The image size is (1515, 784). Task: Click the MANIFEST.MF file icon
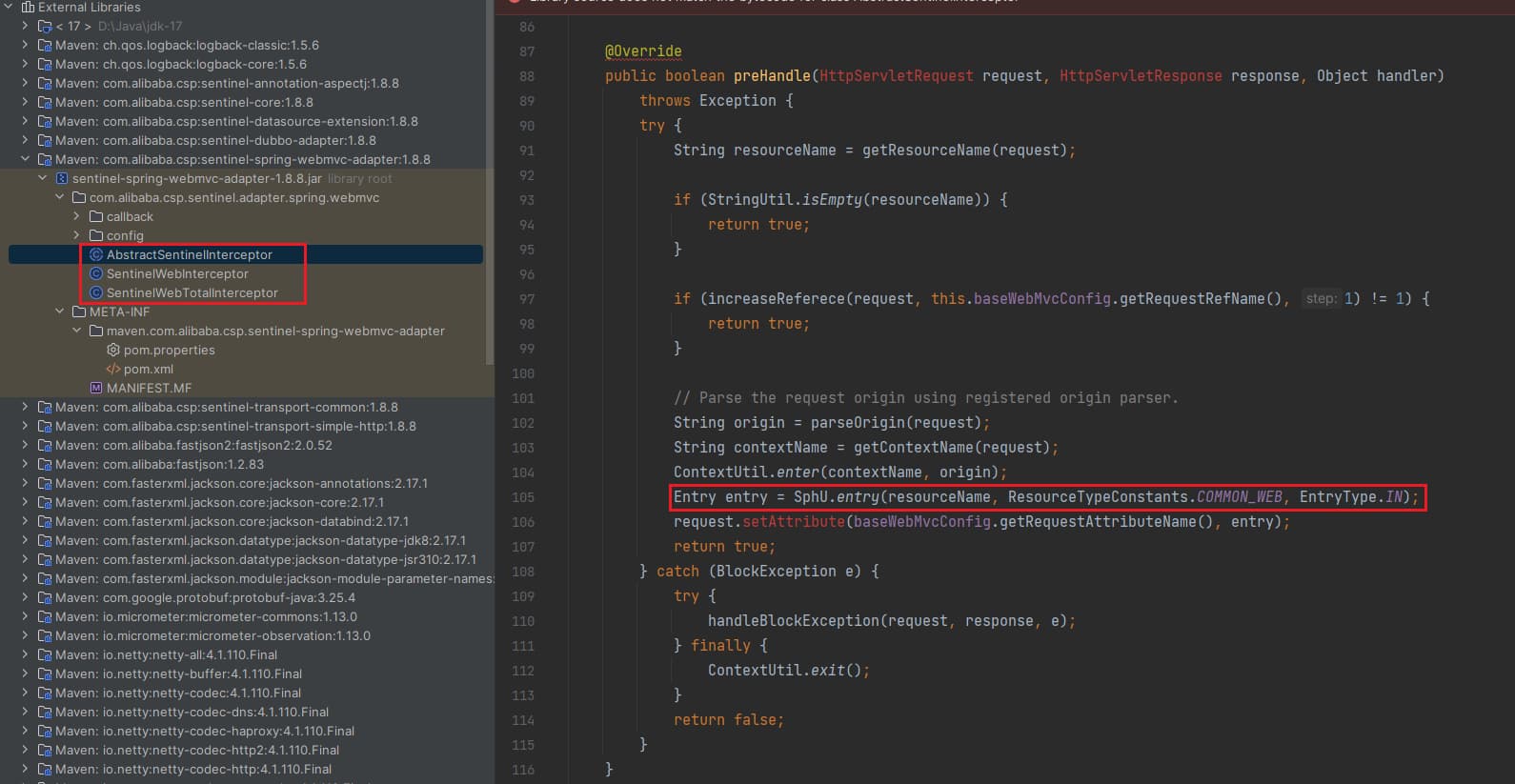(x=96, y=388)
